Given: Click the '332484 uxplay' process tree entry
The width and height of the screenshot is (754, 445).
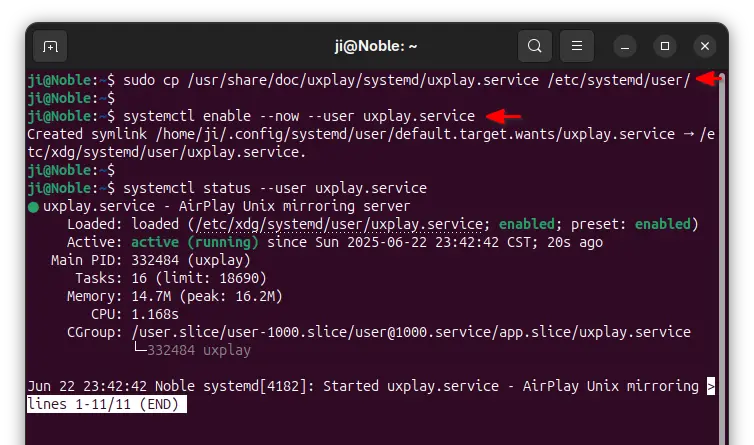Looking at the screenshot, I should [x=199, y=350].
